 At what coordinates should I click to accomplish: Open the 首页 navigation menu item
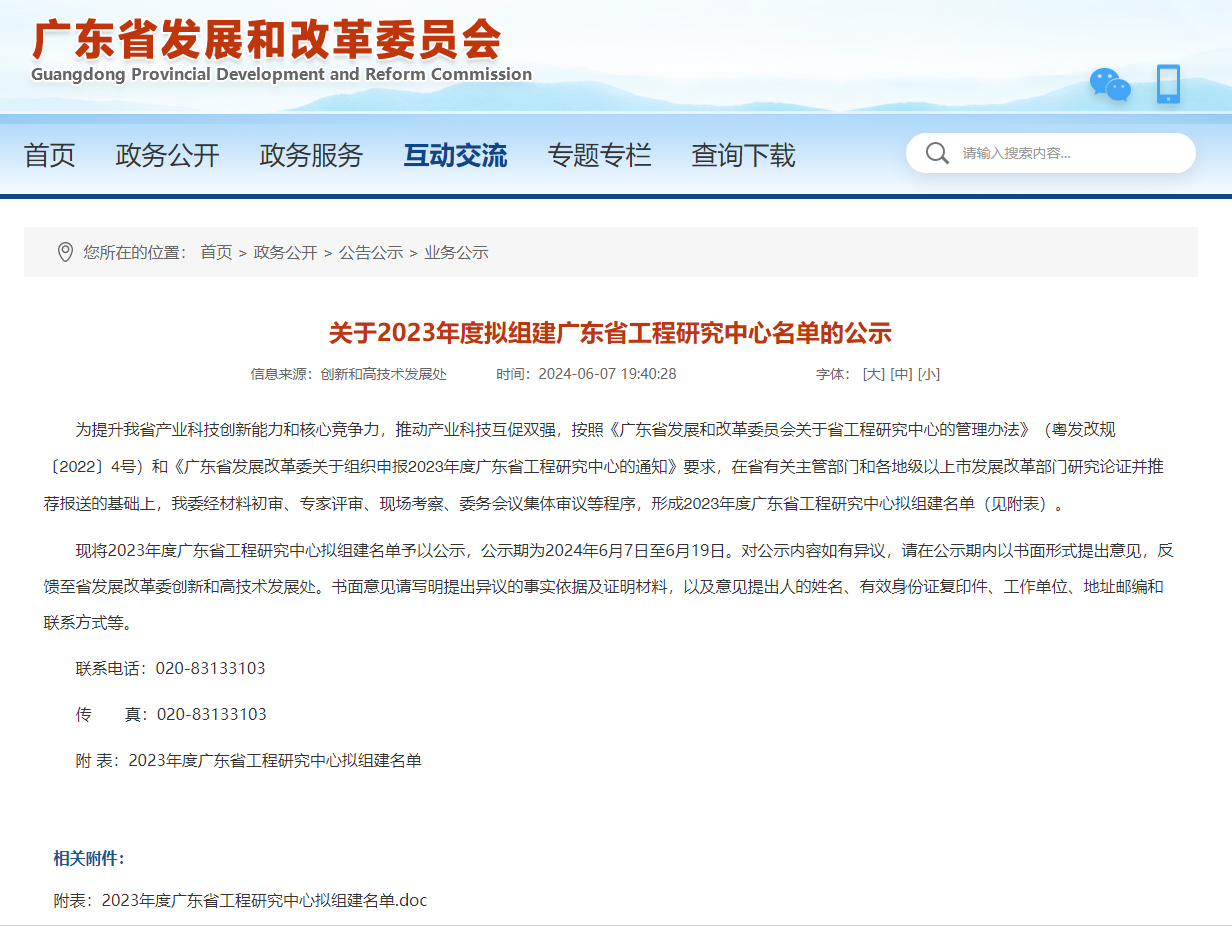50,155
